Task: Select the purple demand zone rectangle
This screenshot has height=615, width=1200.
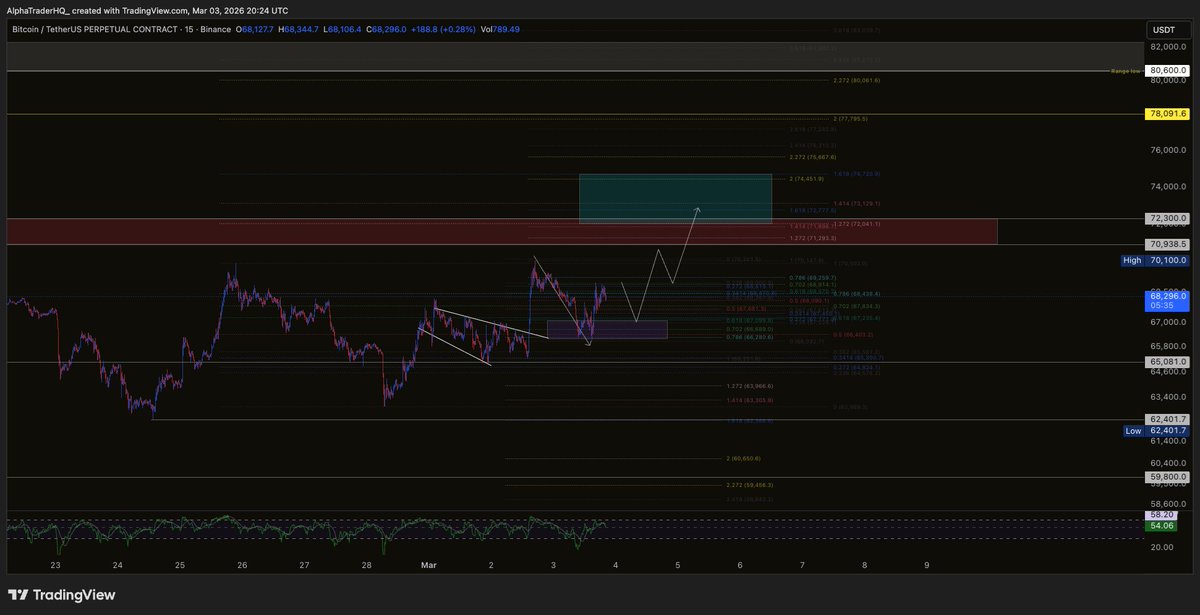Action: point(607,329)
